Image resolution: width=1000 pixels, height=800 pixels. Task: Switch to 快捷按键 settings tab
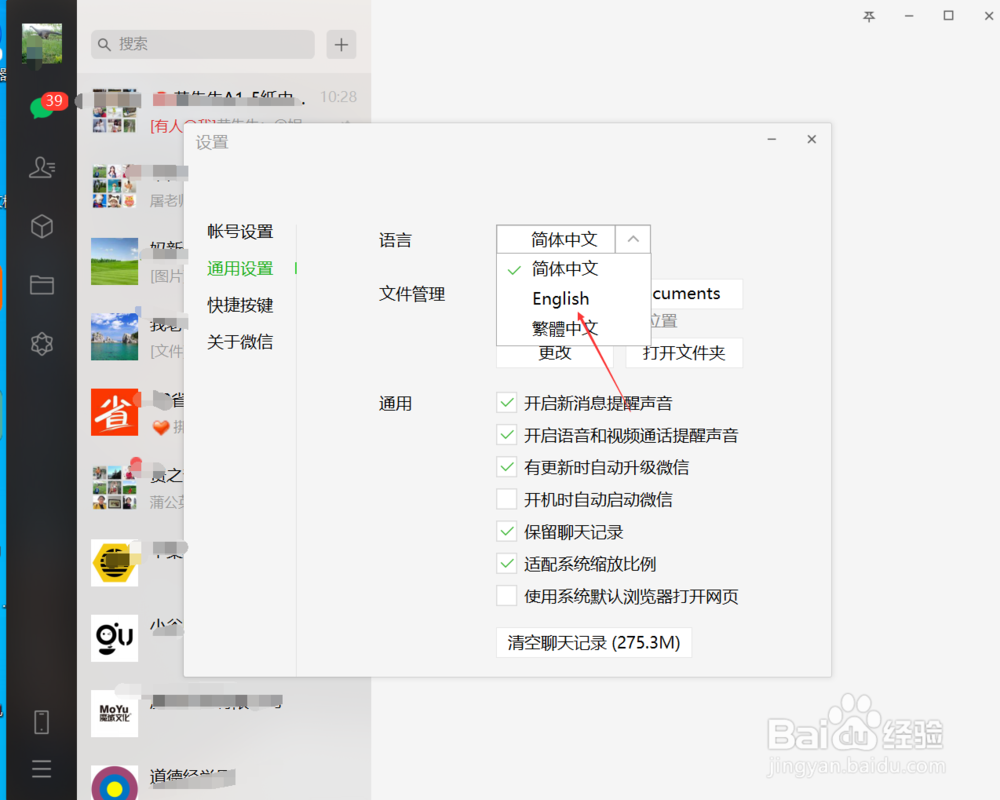[240, 305]
